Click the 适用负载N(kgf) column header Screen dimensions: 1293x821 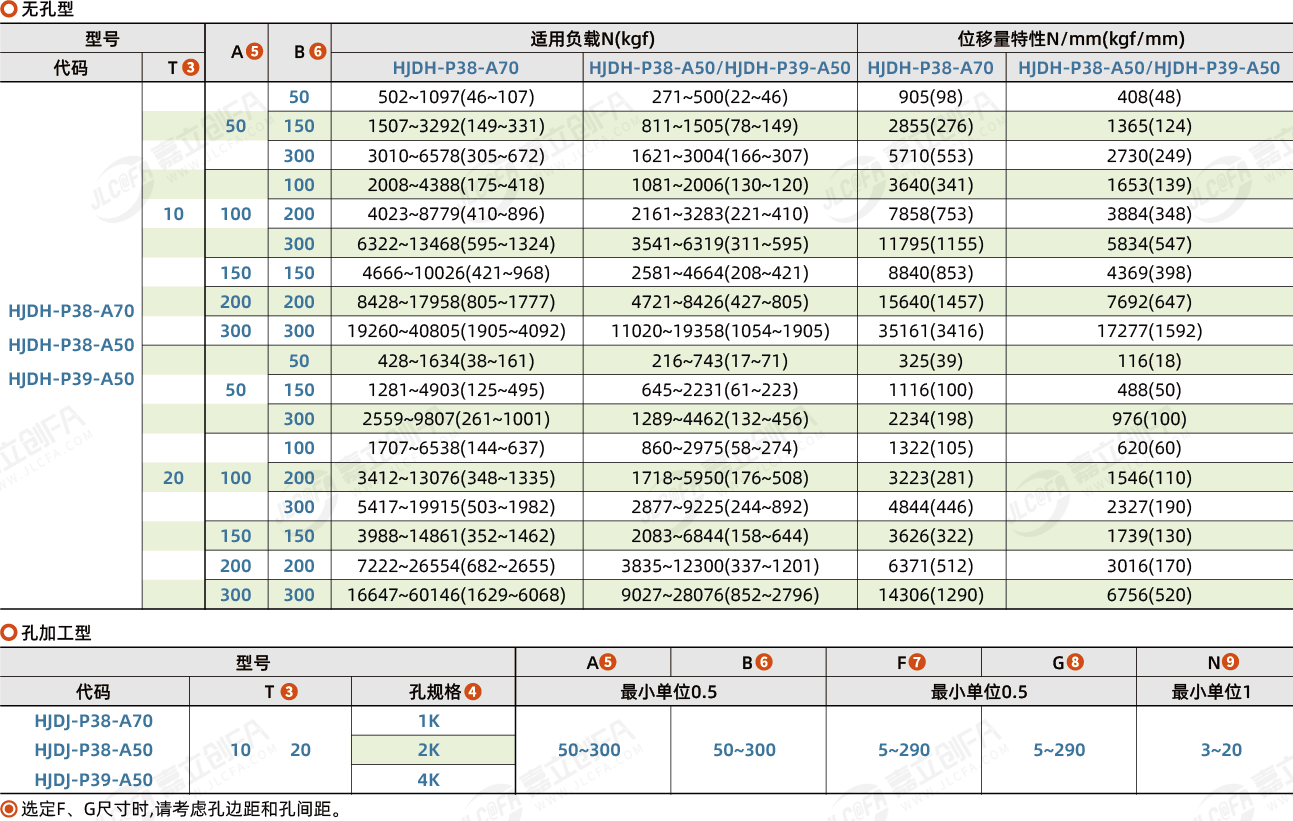(x=594, y=39)
